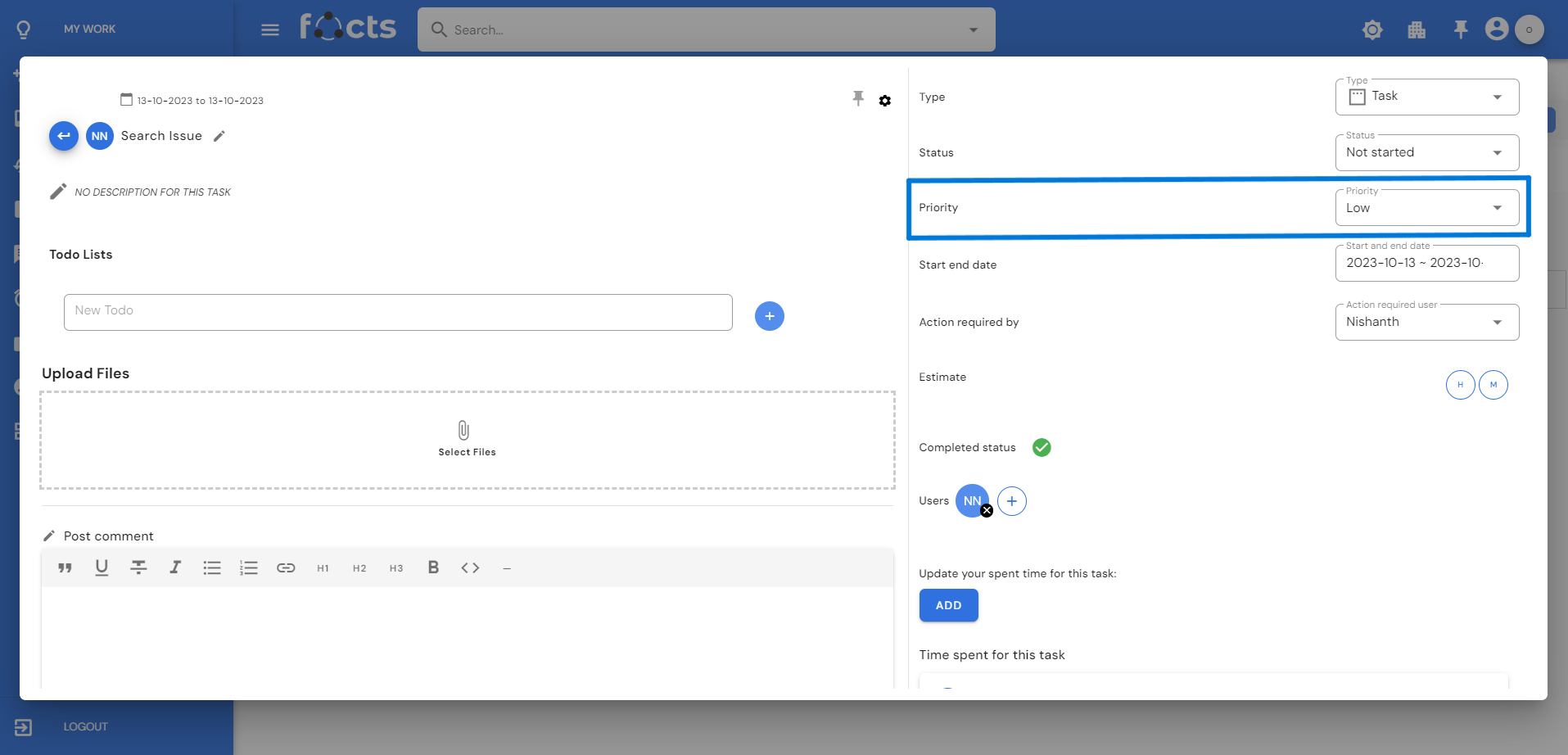Screen dimensions: 1568x755
Task: Expand the Status dropdown showing Not started
Action: click(1426, 152)
